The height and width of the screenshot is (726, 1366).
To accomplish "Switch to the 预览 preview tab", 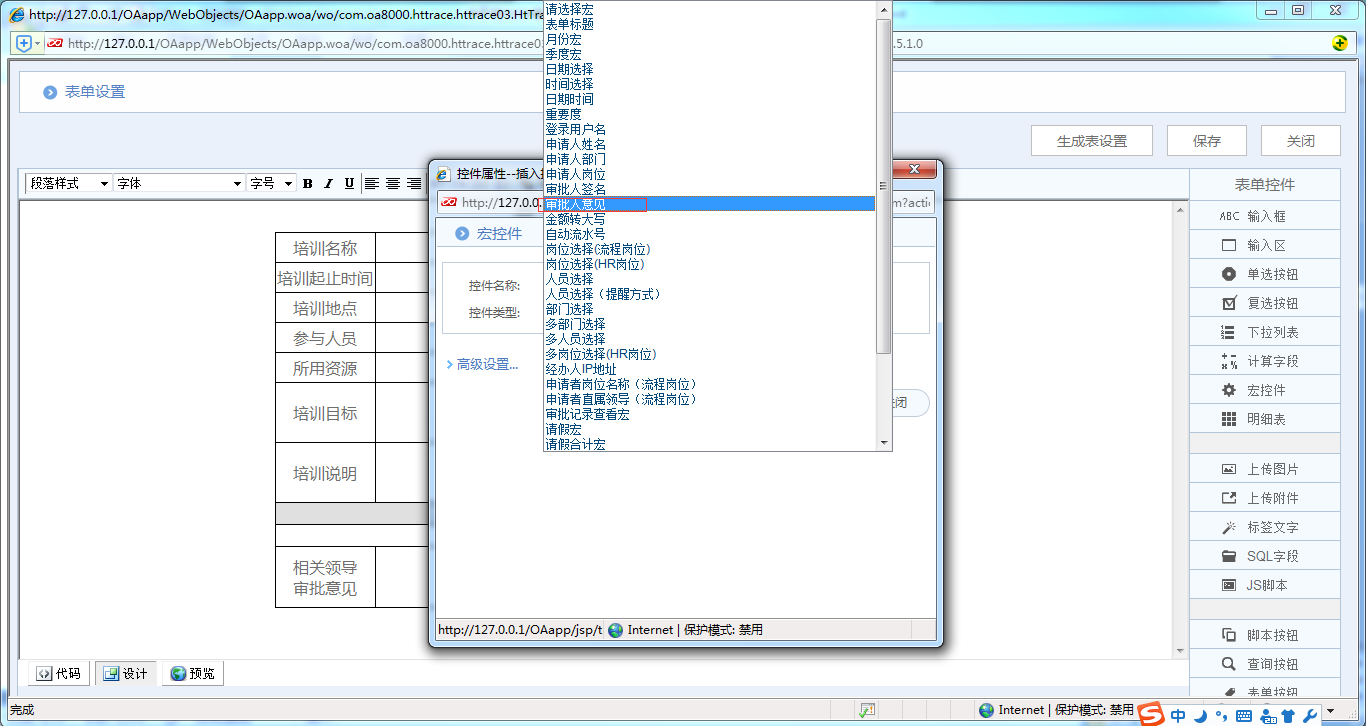I will pos(192,673).
